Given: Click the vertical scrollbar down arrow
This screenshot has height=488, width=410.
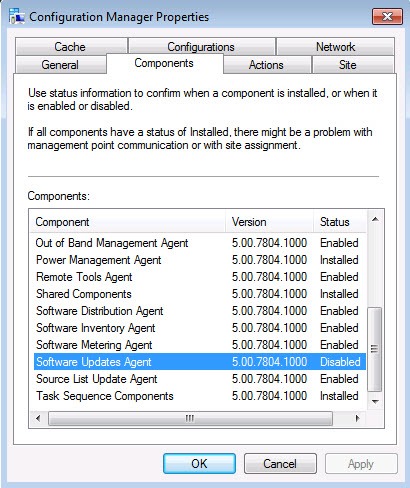Looking at the screenshot, I should [x=375, y=401].
